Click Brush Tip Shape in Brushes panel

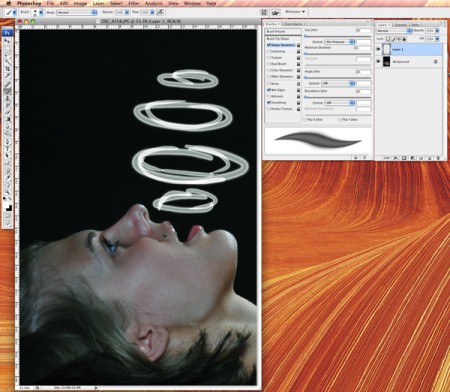[278, 39]
